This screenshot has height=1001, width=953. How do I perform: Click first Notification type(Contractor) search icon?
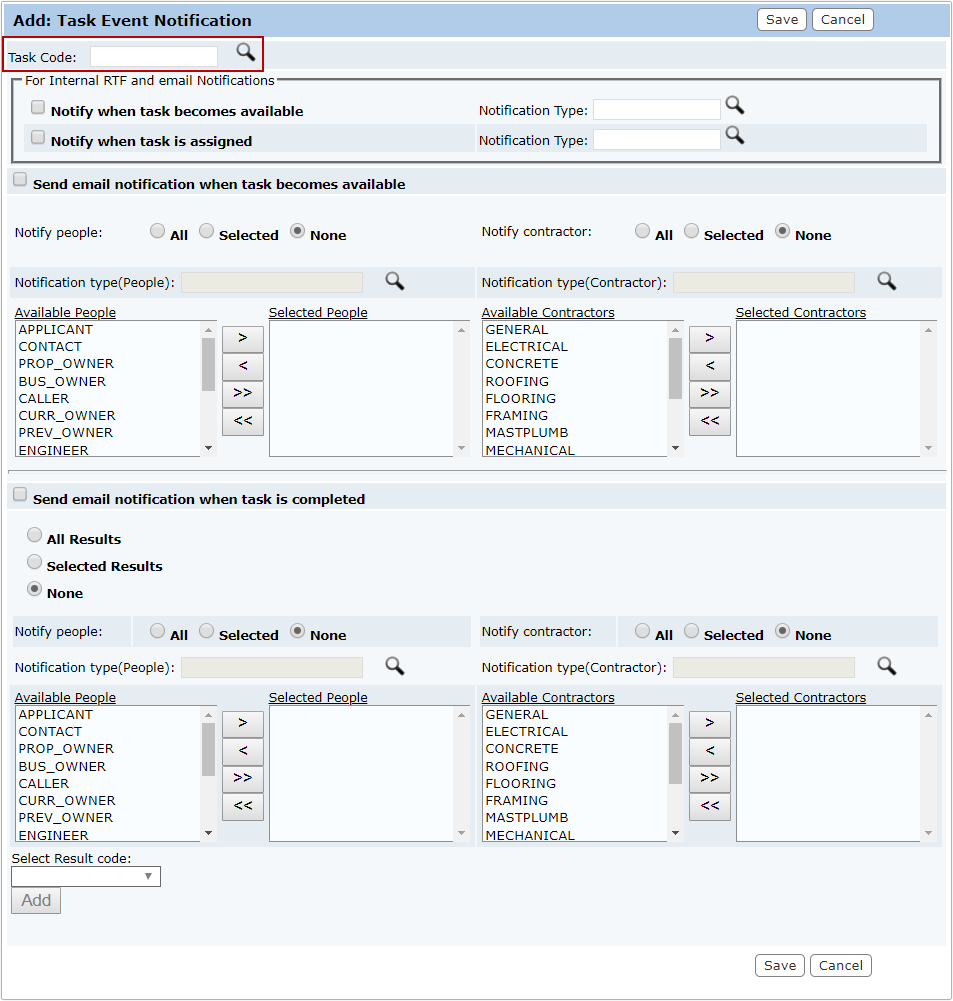tap(886, 281)
